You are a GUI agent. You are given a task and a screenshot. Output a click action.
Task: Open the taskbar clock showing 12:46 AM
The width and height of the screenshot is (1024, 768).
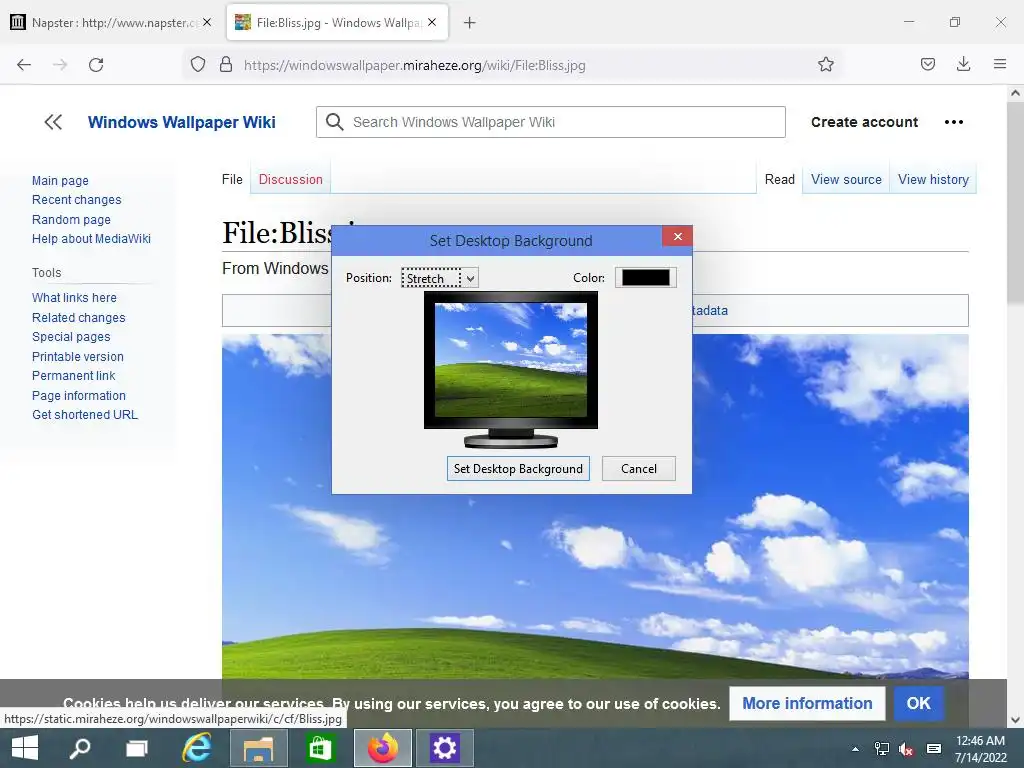[x=980, y=749]
